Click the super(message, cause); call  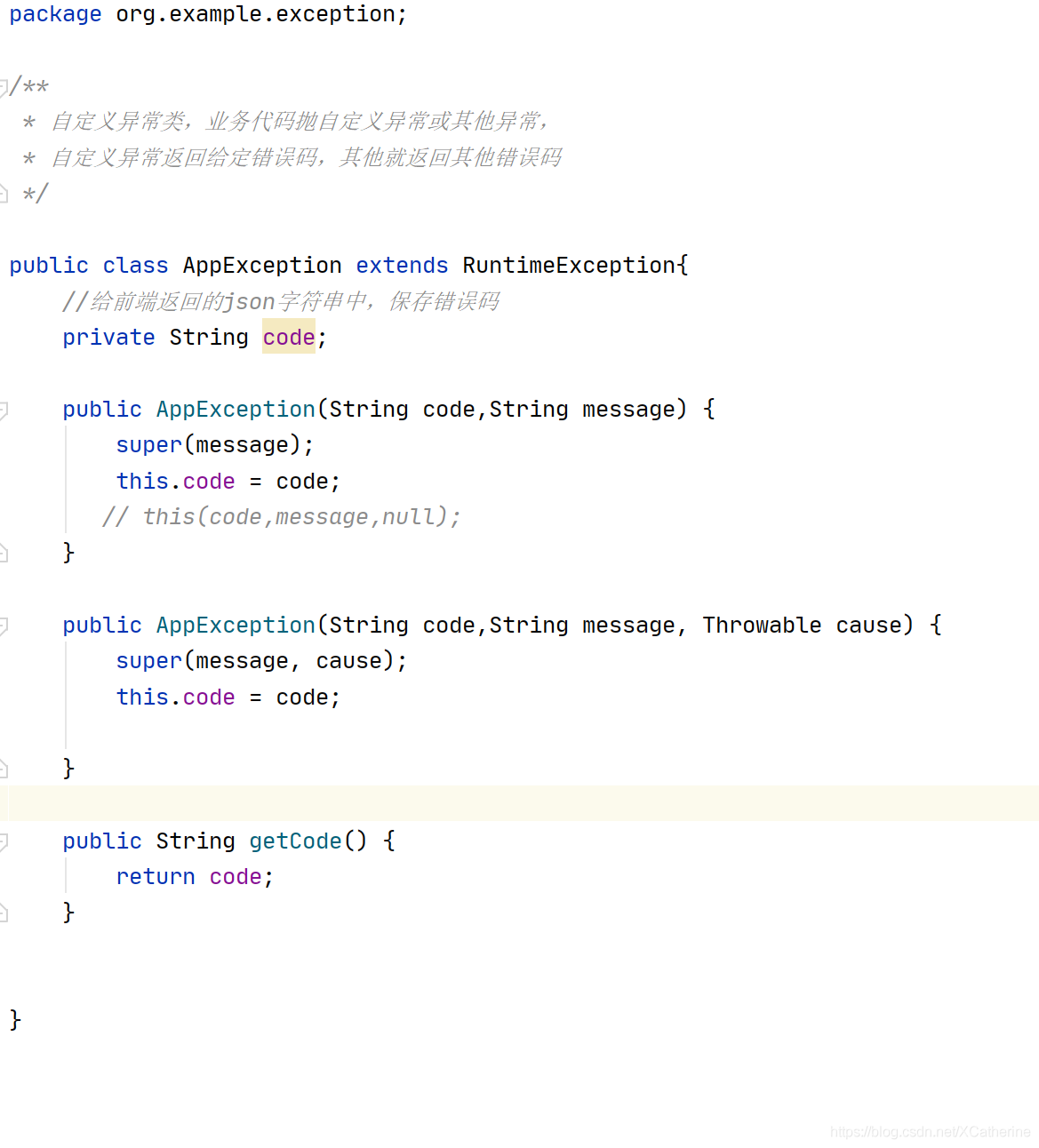coord(261,661)
